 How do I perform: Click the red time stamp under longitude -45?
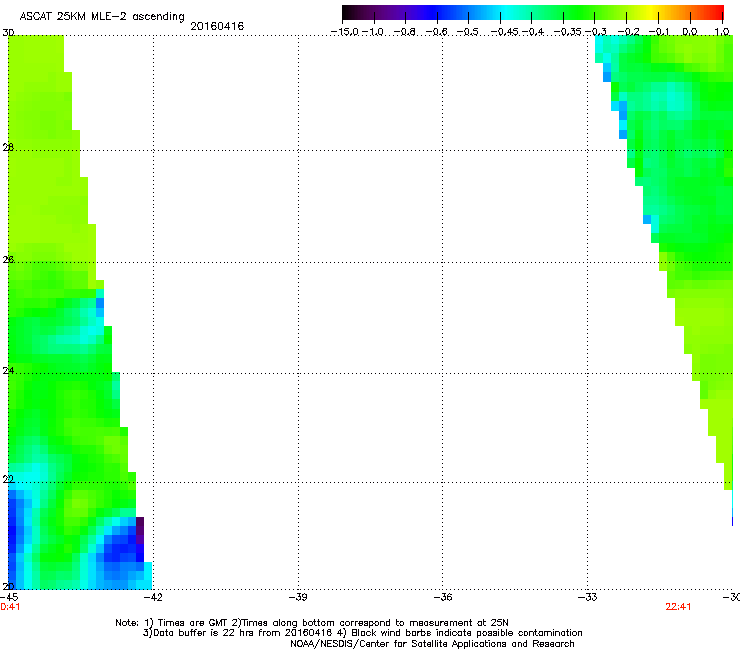coord(10,607)
